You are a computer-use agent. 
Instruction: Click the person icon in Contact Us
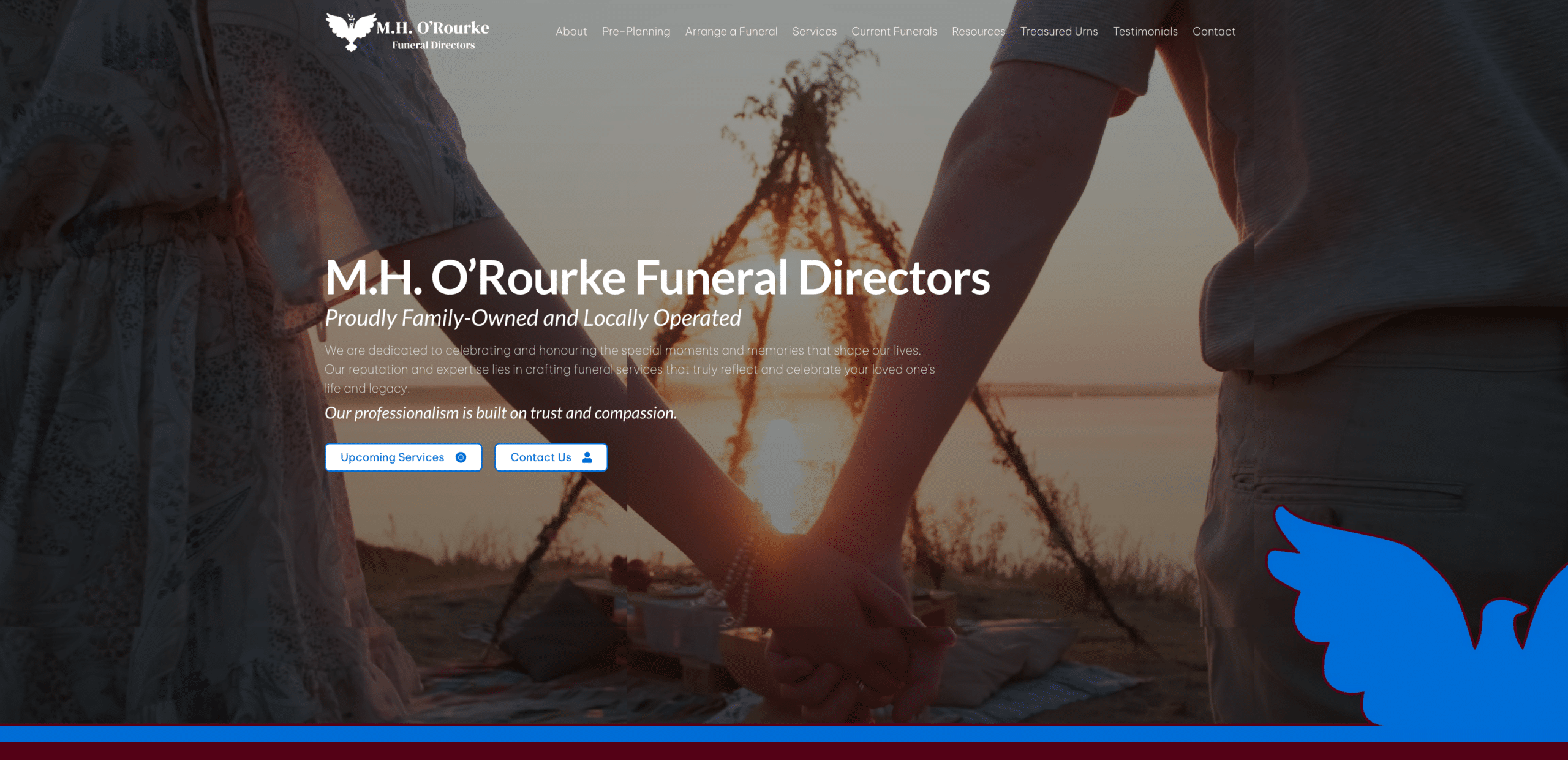pos(587,457)
